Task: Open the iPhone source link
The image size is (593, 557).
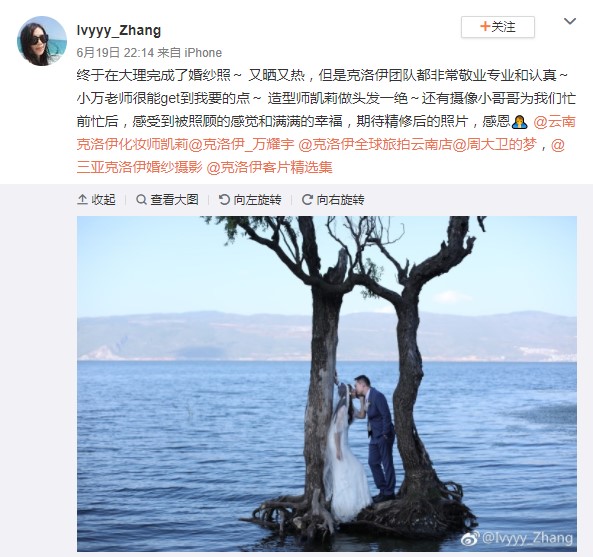Action: [x=203, y=53]
